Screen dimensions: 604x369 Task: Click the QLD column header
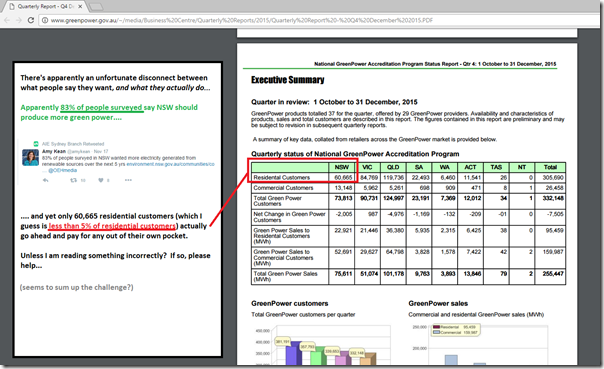(x=393, y=167)
